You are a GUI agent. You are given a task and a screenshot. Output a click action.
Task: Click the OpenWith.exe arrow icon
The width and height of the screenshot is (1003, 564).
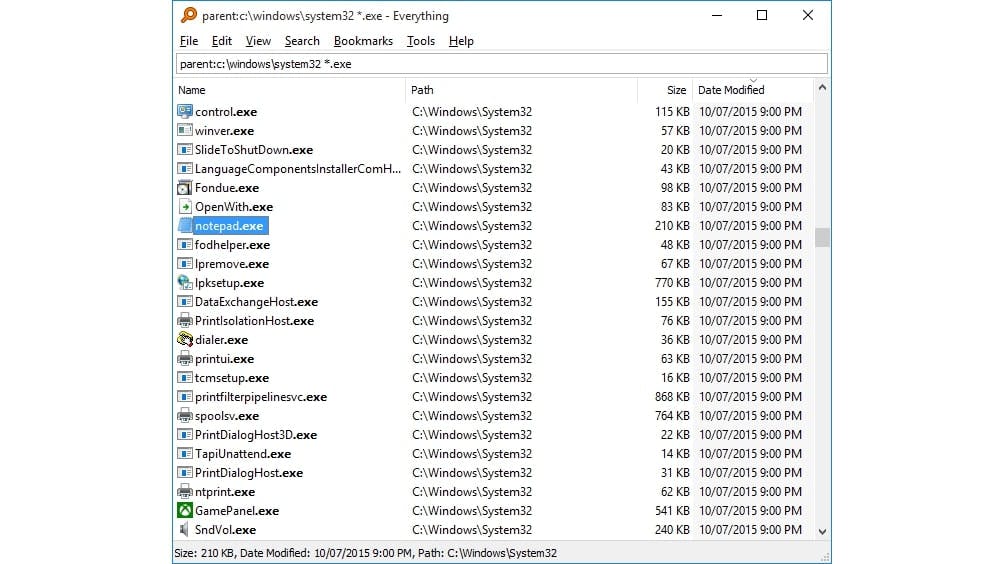point(185,207)
